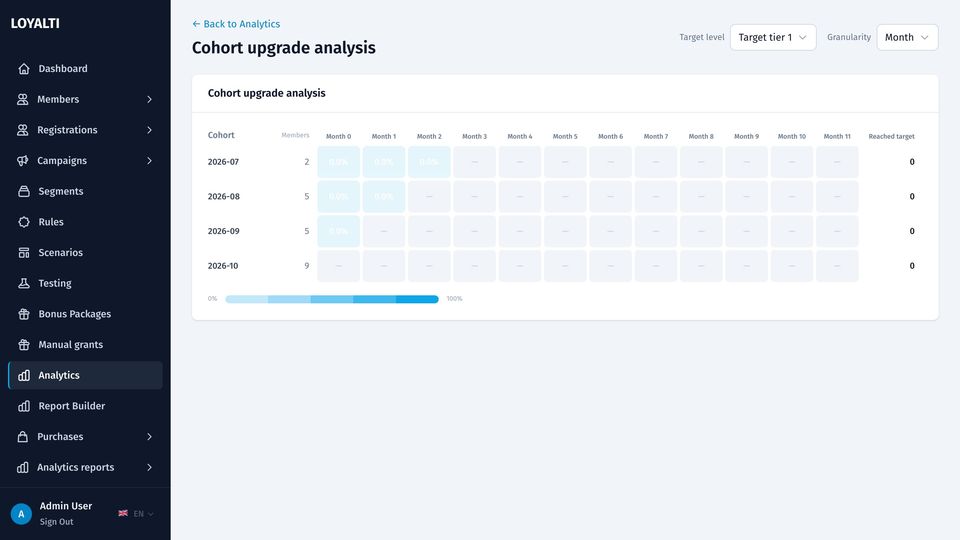Click the 2026-08 Month 1 cell
The height and width of the screenshot is (540, 960).
(384, 197)
